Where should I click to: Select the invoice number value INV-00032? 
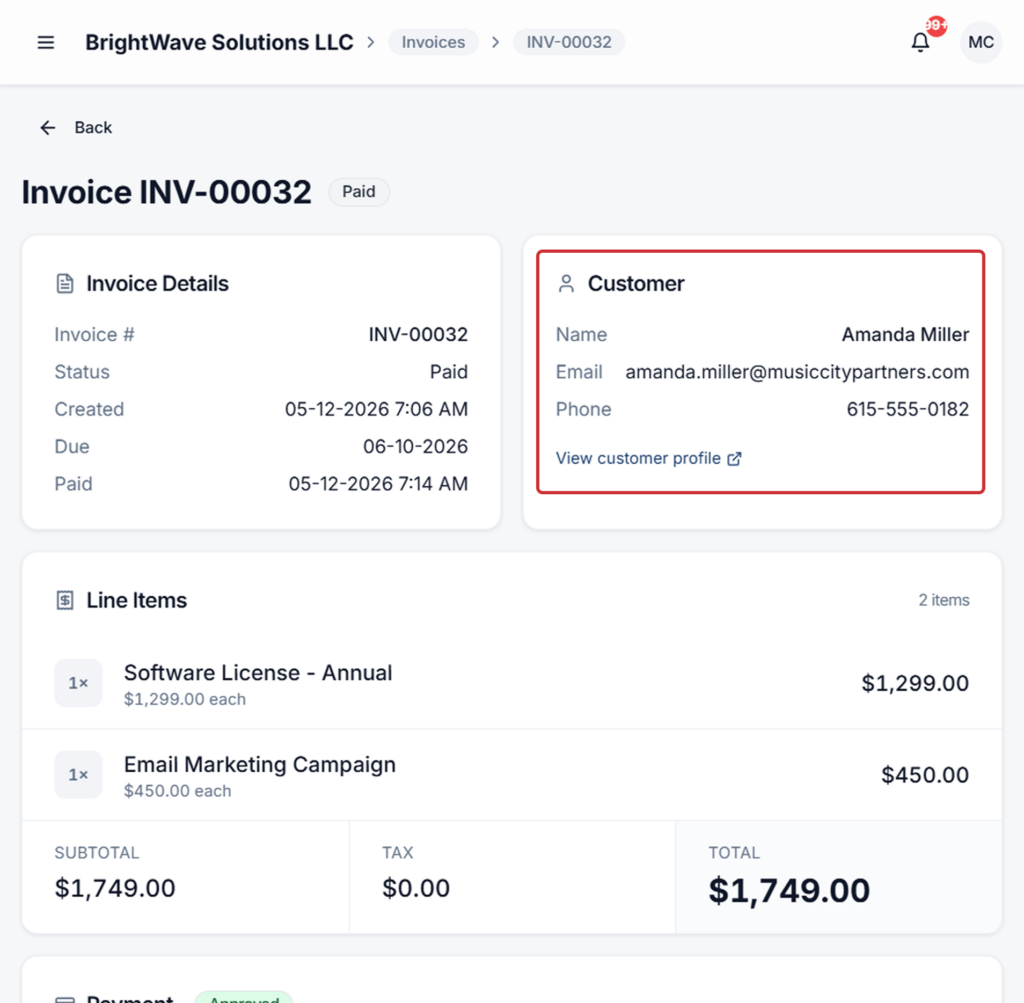(418, 334)
